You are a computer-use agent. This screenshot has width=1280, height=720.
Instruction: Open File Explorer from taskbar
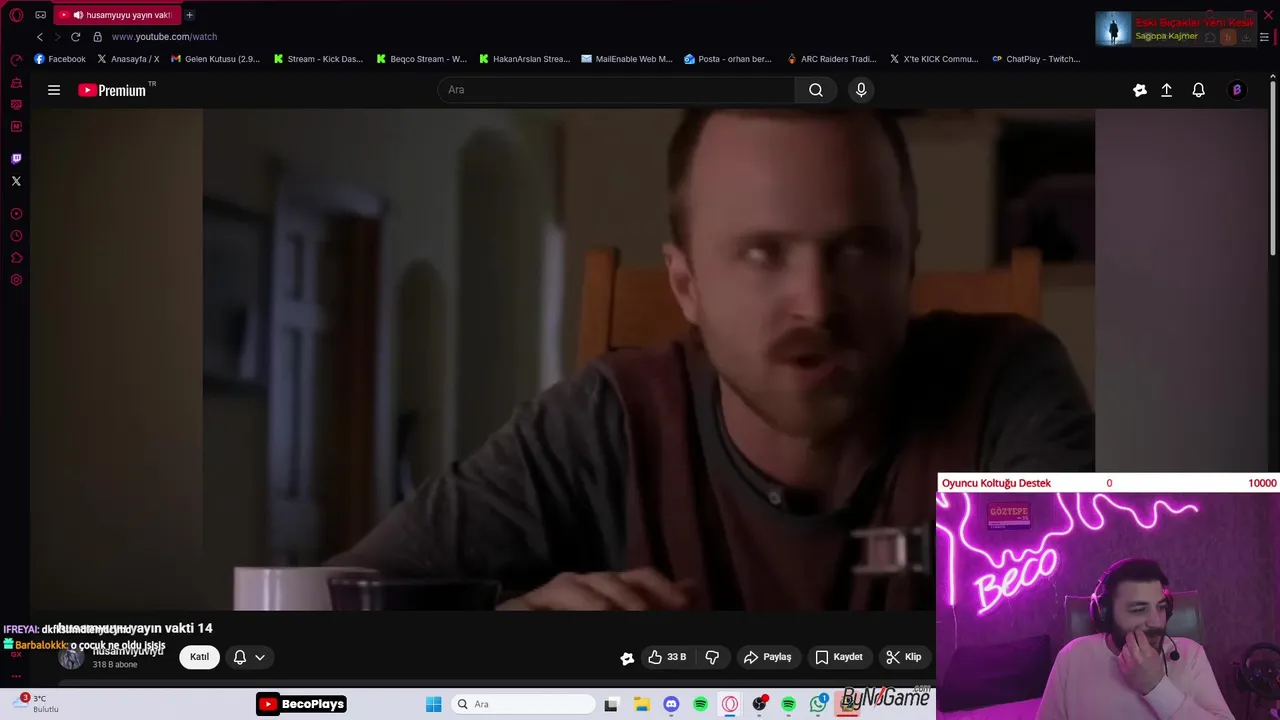pos(642,704)
